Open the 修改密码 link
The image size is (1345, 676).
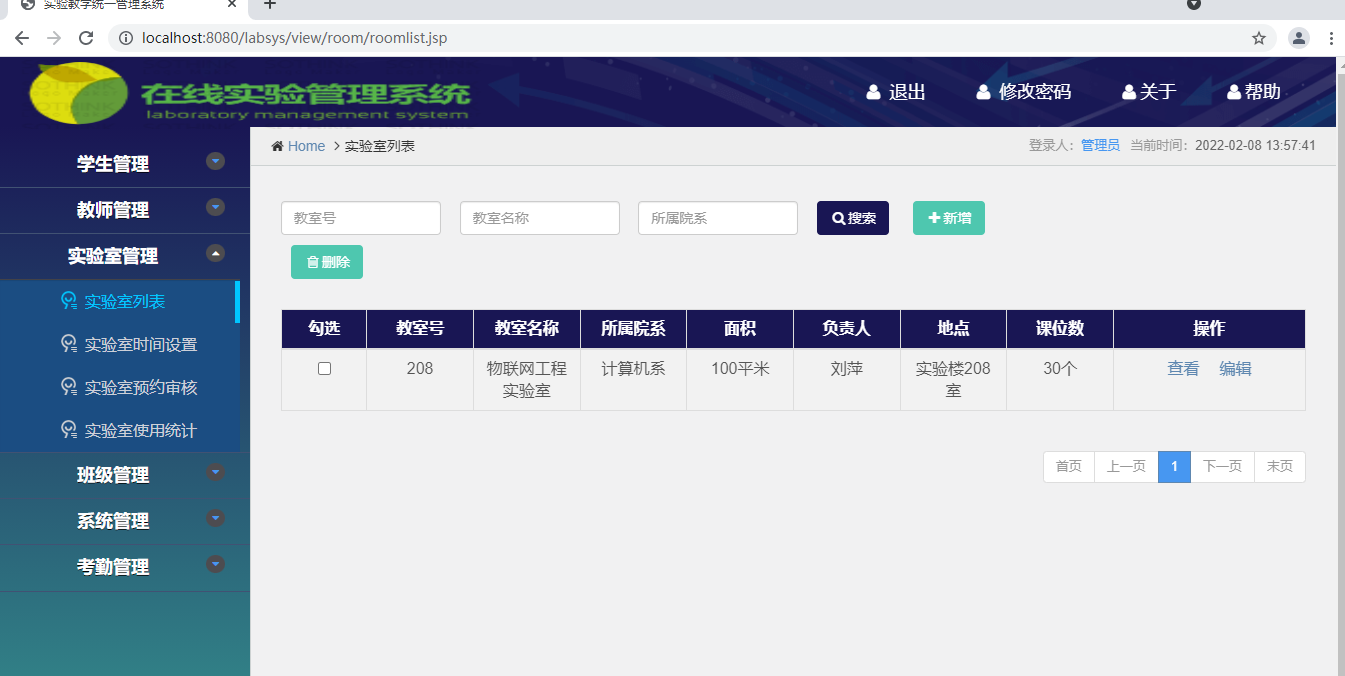(x=1035, y=92)
